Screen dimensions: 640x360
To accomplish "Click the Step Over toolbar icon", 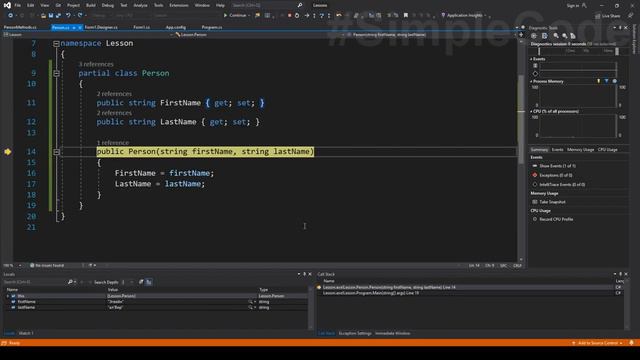I will coord(322,16).
